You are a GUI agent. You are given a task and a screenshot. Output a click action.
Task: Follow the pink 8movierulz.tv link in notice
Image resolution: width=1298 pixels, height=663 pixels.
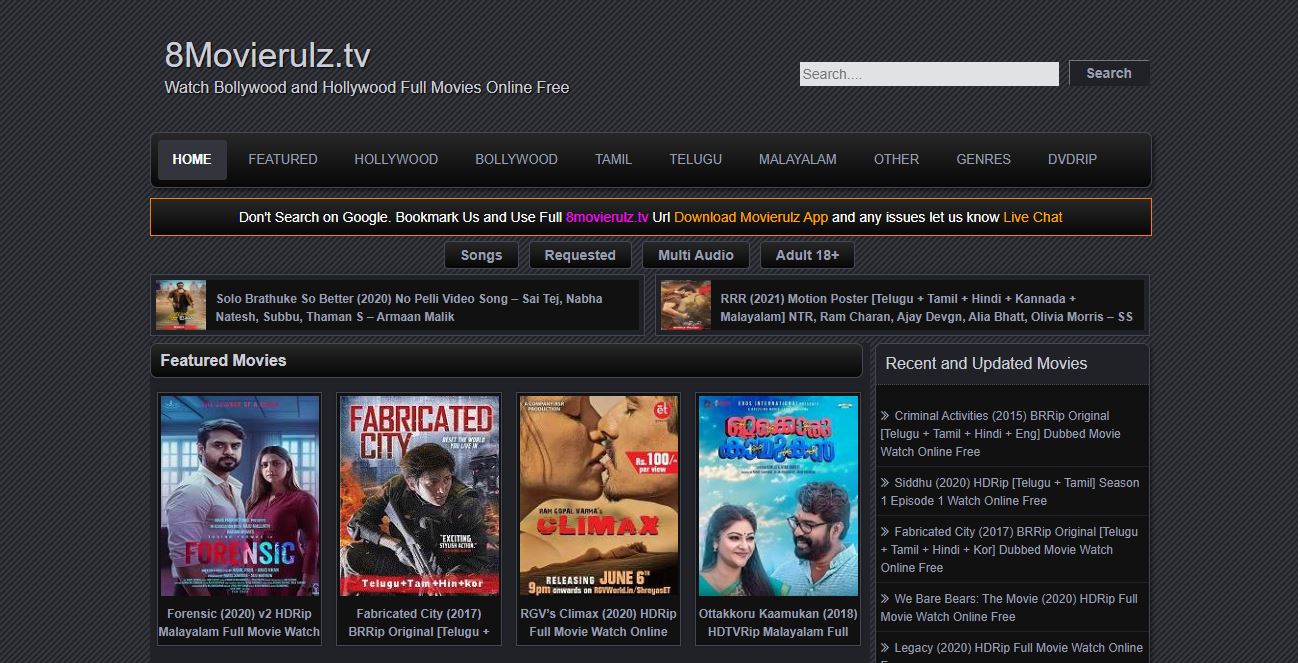point(607,217)
